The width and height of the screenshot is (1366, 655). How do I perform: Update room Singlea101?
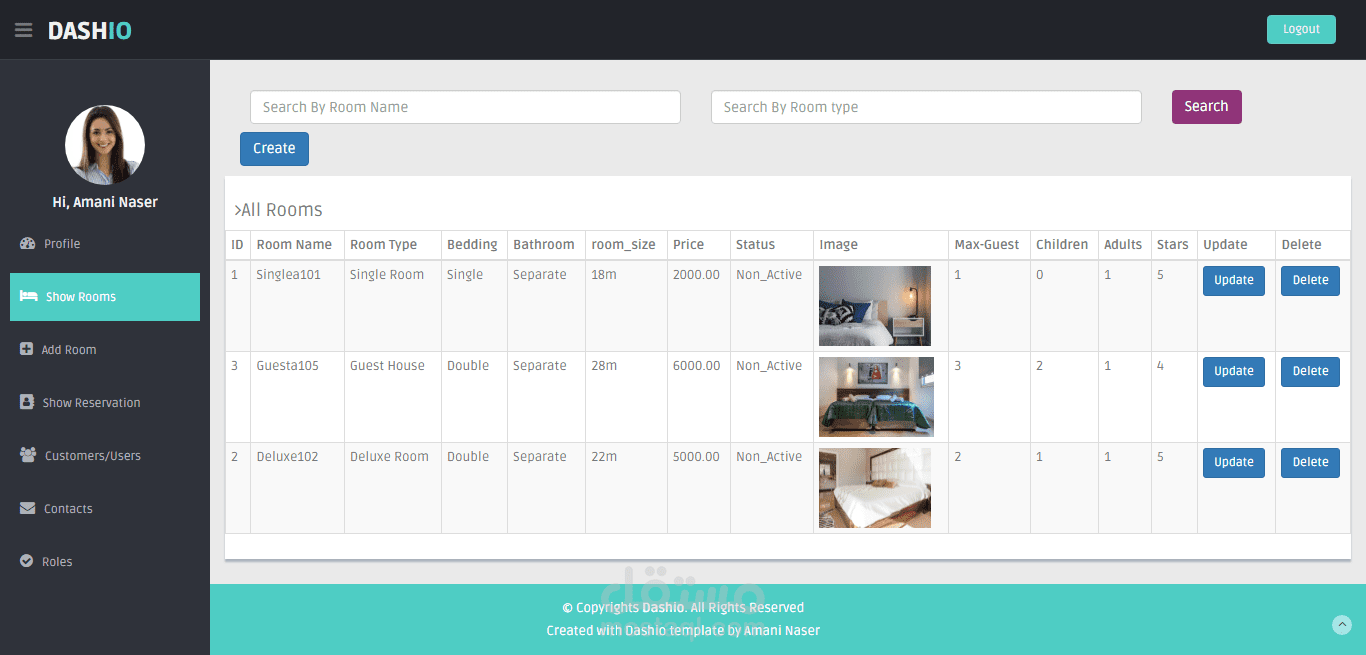pyautogui.click(x=1234, y=281)
